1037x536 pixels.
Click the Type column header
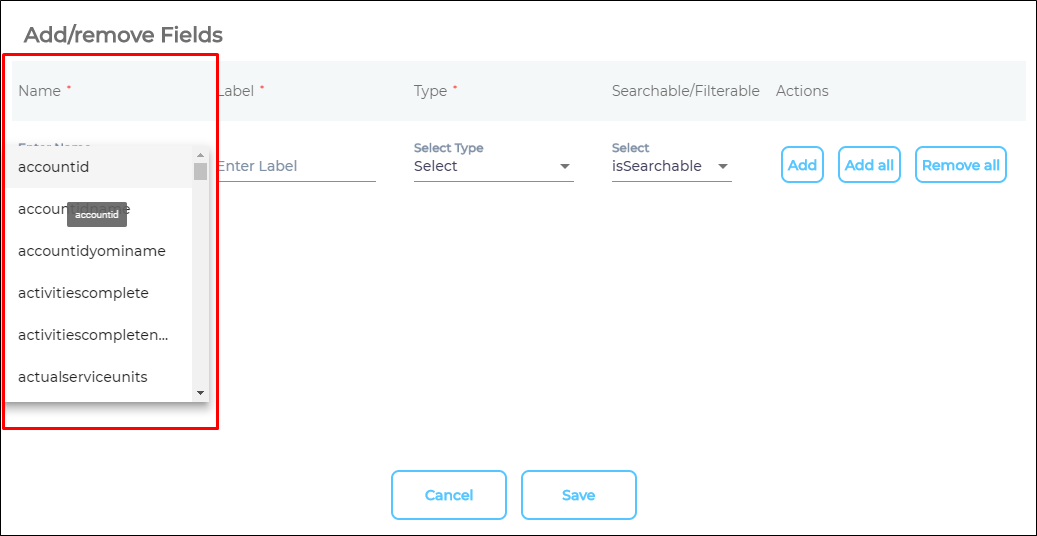(x=430, y=91)
